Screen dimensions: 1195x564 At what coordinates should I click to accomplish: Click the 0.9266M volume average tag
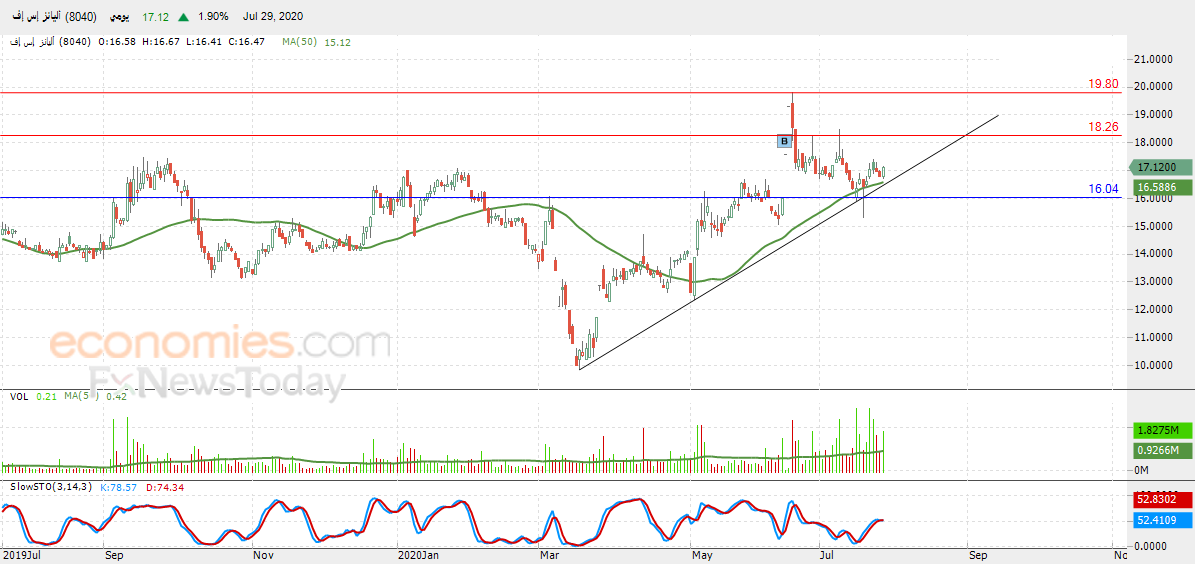coord(1161,451)
